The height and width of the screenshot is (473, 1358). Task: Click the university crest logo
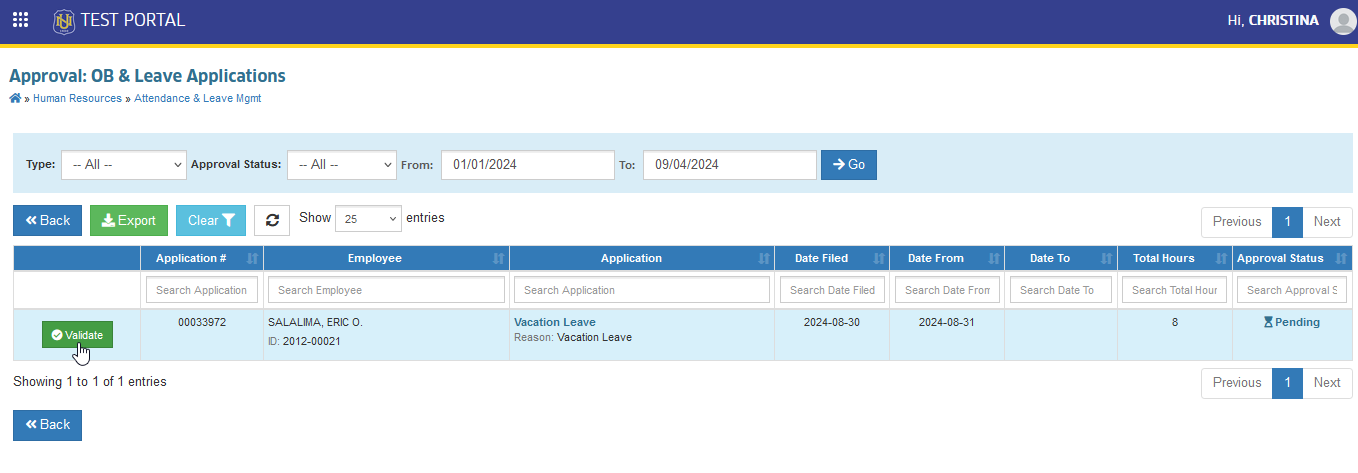pos(64,20)
